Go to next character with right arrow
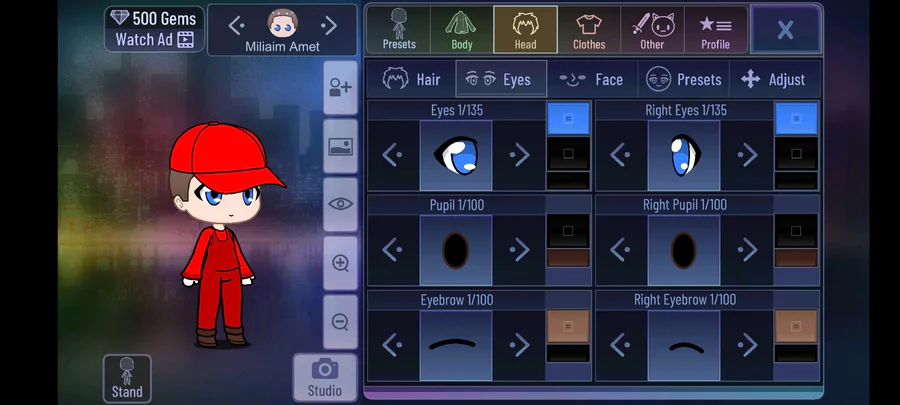Viewport: 900px width, 405px height. point(329,25)
